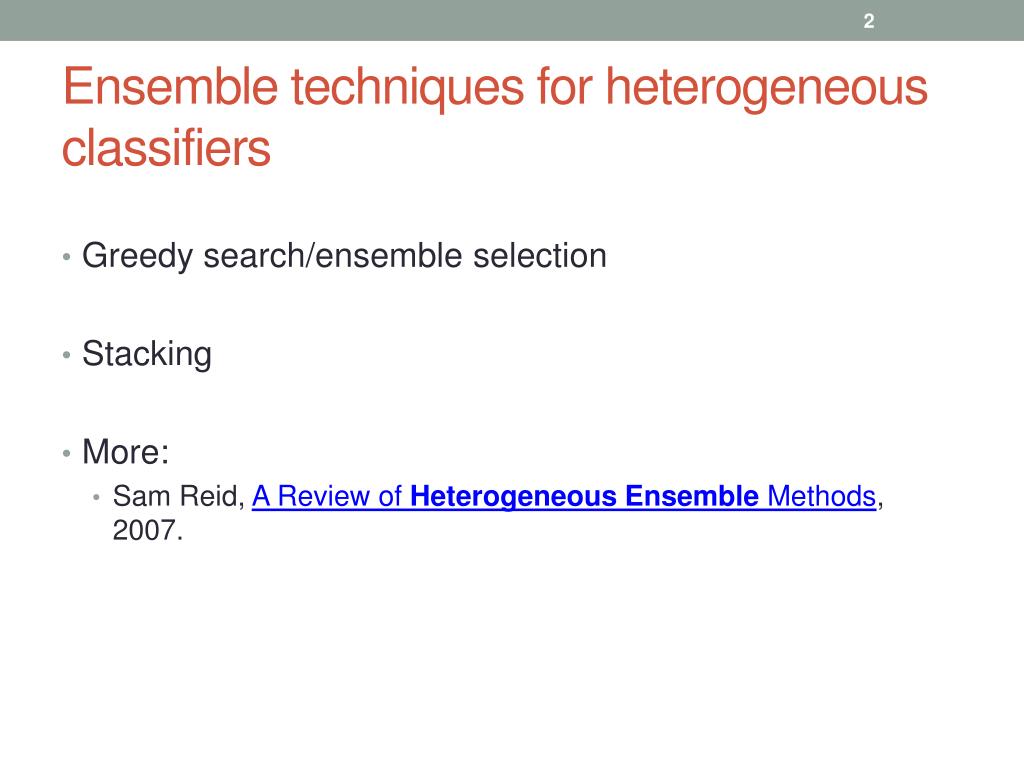This screenshot has height=768, width=1024.
Task: Click the word 'heterogeneous' in the title
Action: pos(767,87)
